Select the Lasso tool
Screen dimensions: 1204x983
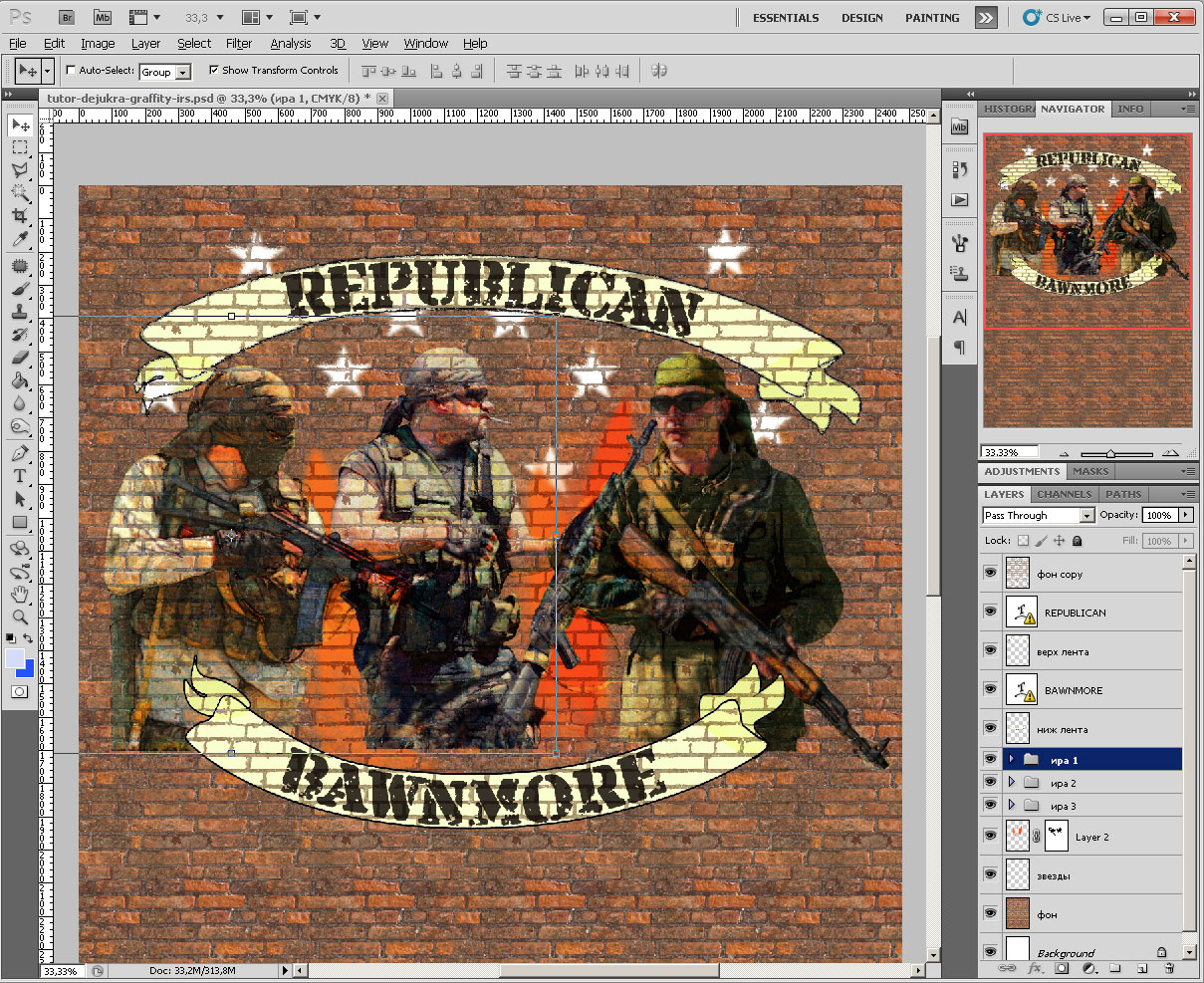(20, 170)
